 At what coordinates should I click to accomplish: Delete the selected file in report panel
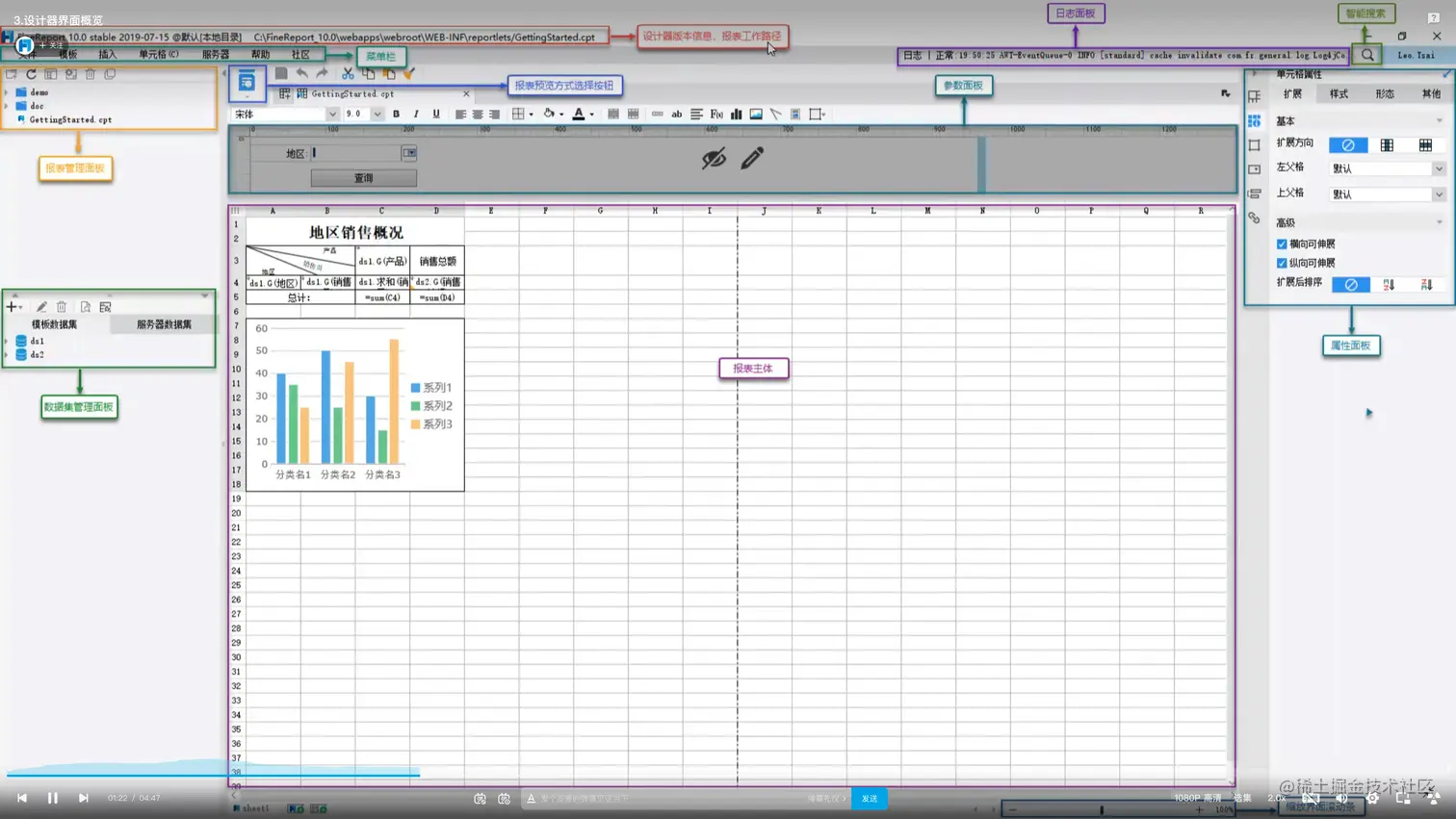(91, 74)
